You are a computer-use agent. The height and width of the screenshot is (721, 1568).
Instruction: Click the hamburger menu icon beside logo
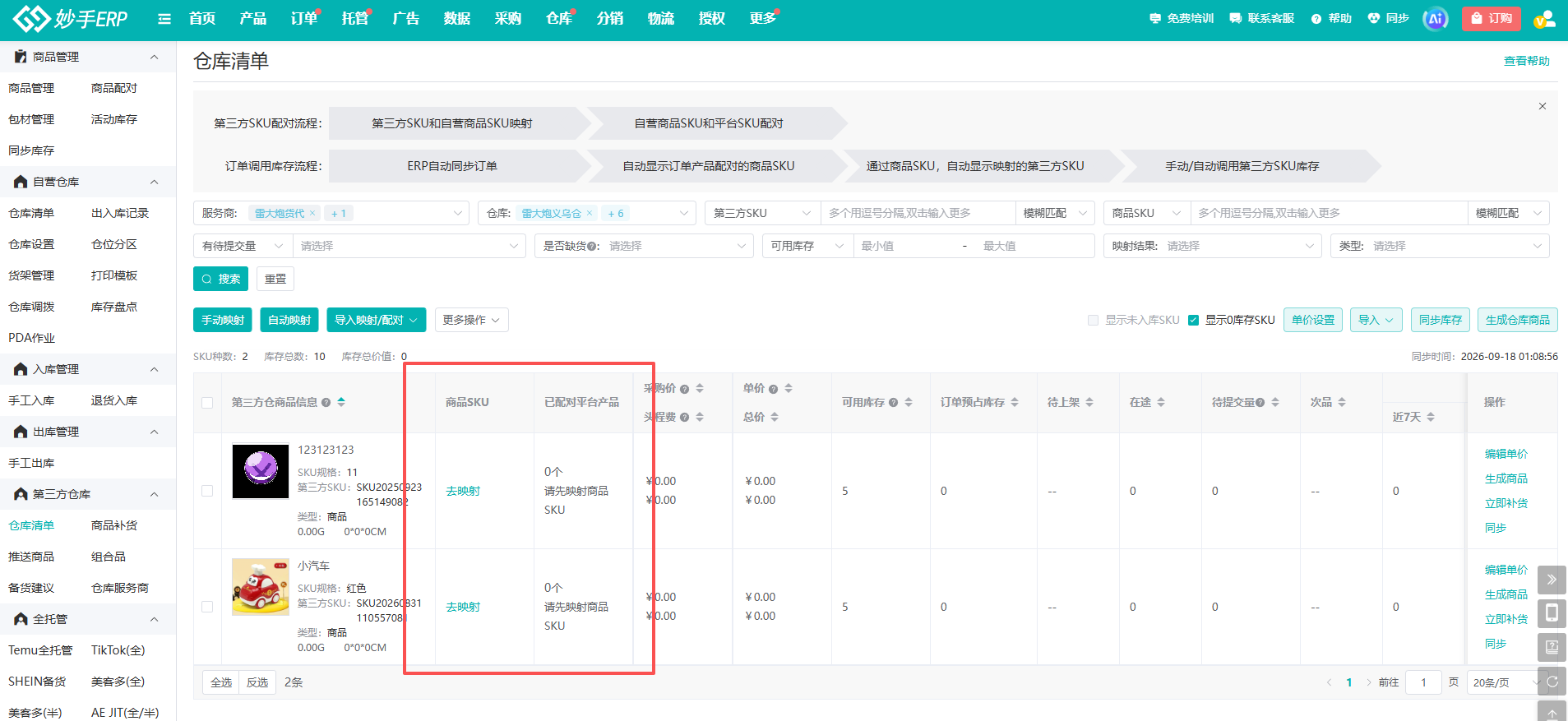[164, 19]
